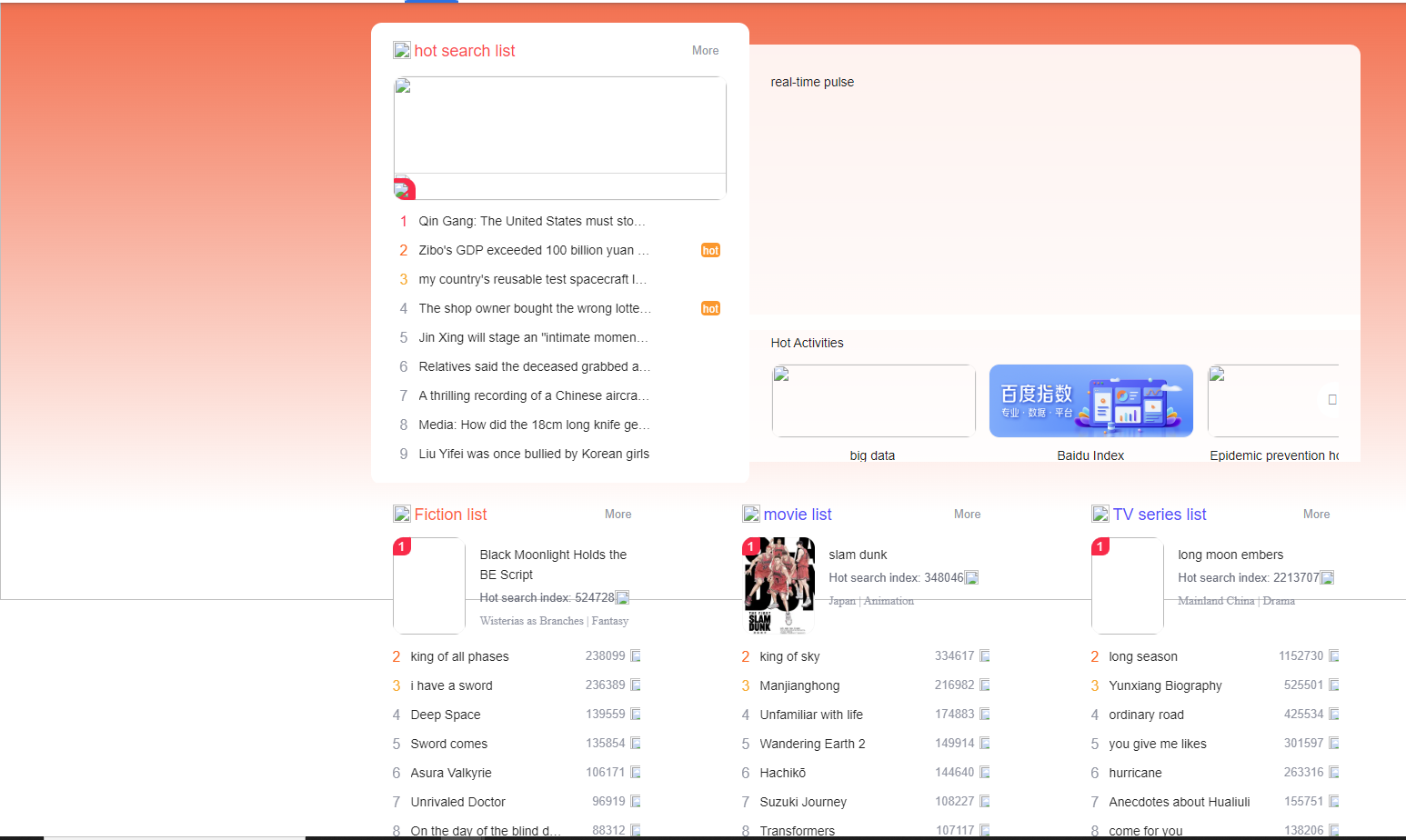Click the red rank-1 badge on the Fiction list

[x=401, y=546]
